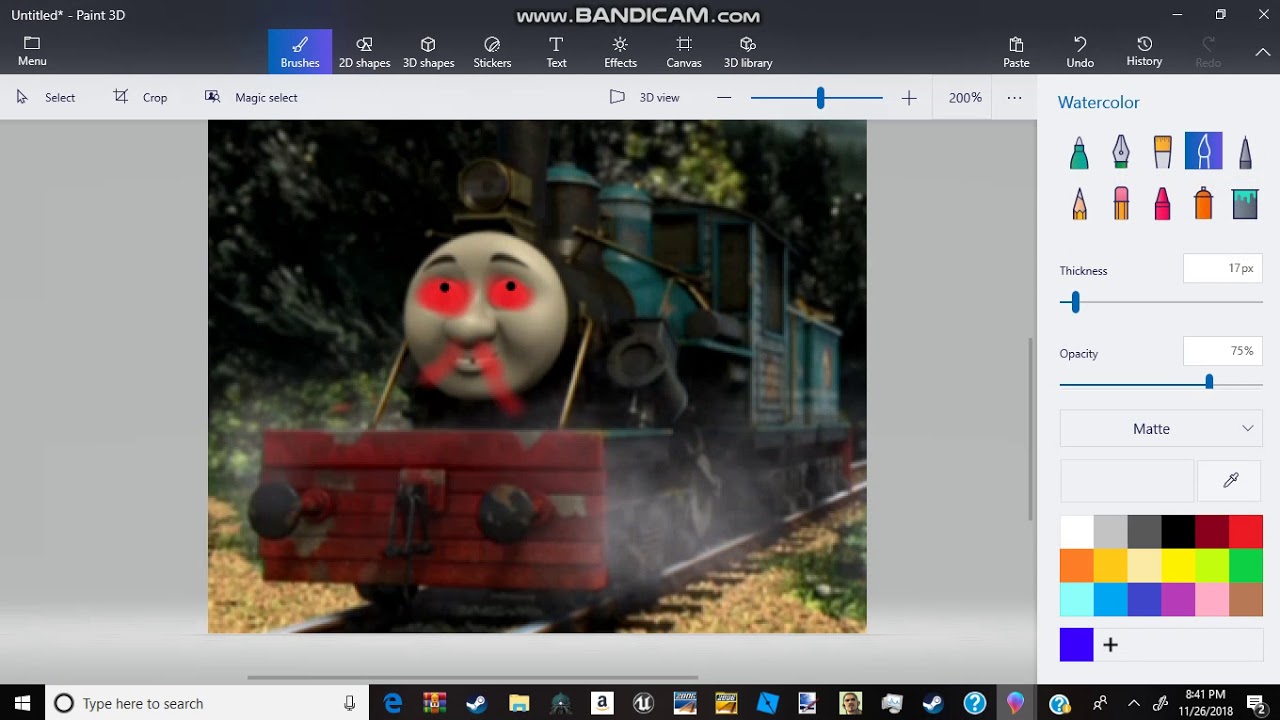The height and width of the screenshot is (720, 1280).
Task: Click the Thickness slider handle
Action: tap(1075, 302)
